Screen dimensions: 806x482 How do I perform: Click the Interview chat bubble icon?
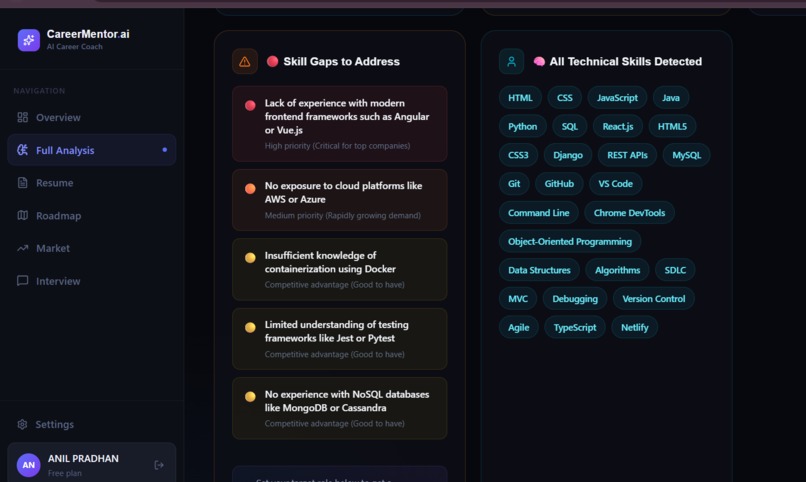tap(23, 281)
